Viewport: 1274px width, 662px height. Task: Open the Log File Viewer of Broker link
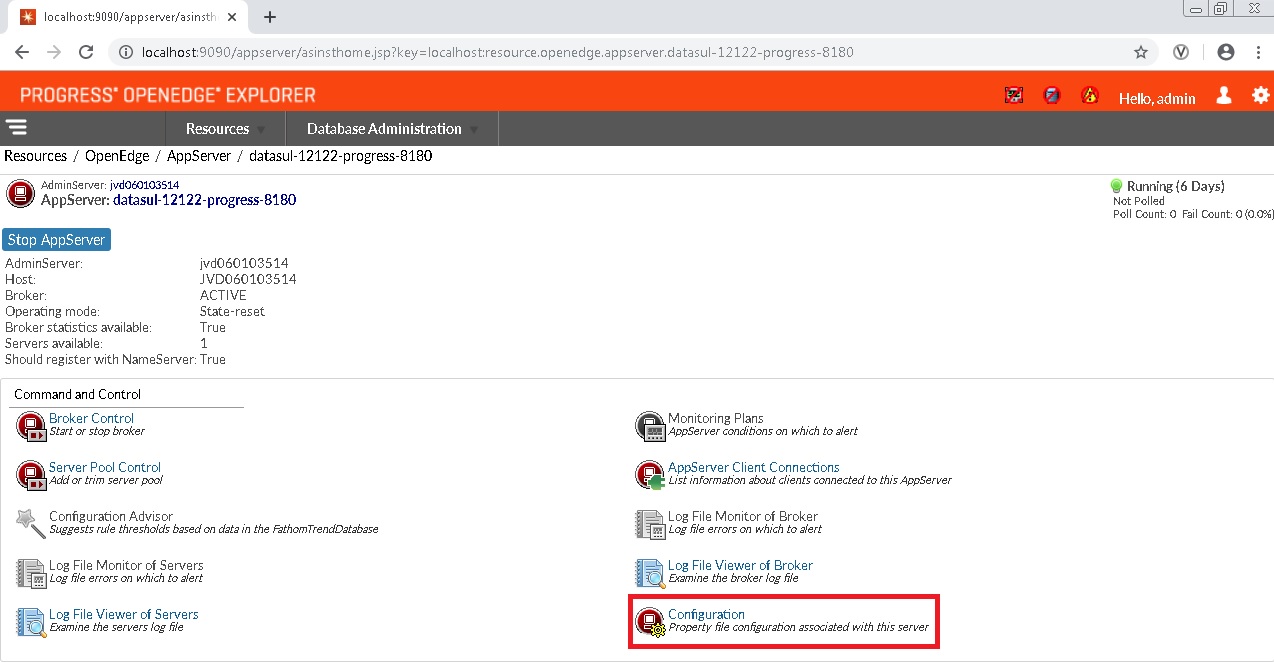pyautogui.click(x=740, y=565)
